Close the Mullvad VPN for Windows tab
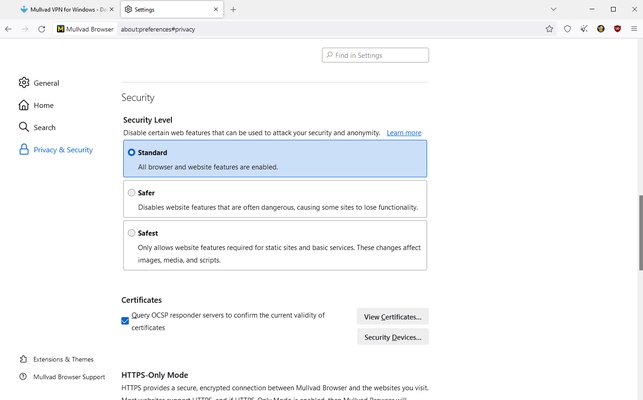Image resolution: width=643 pixels, height=400 pixels. coord(112,9)
